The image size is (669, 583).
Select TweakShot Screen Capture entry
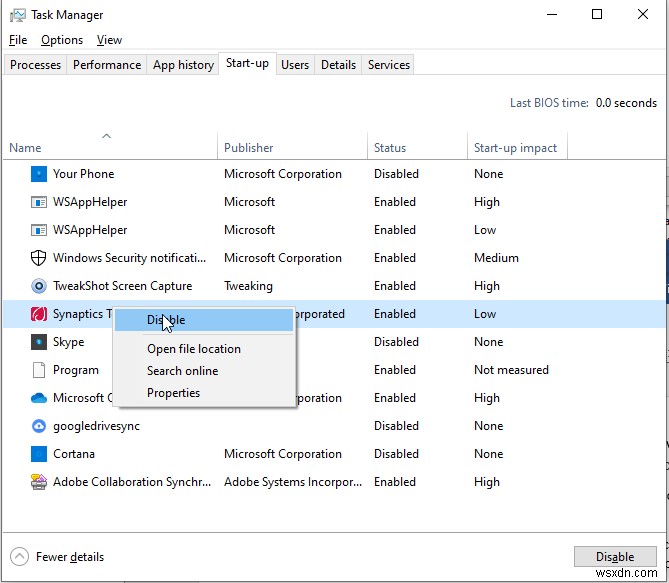(x=122, y=286)
